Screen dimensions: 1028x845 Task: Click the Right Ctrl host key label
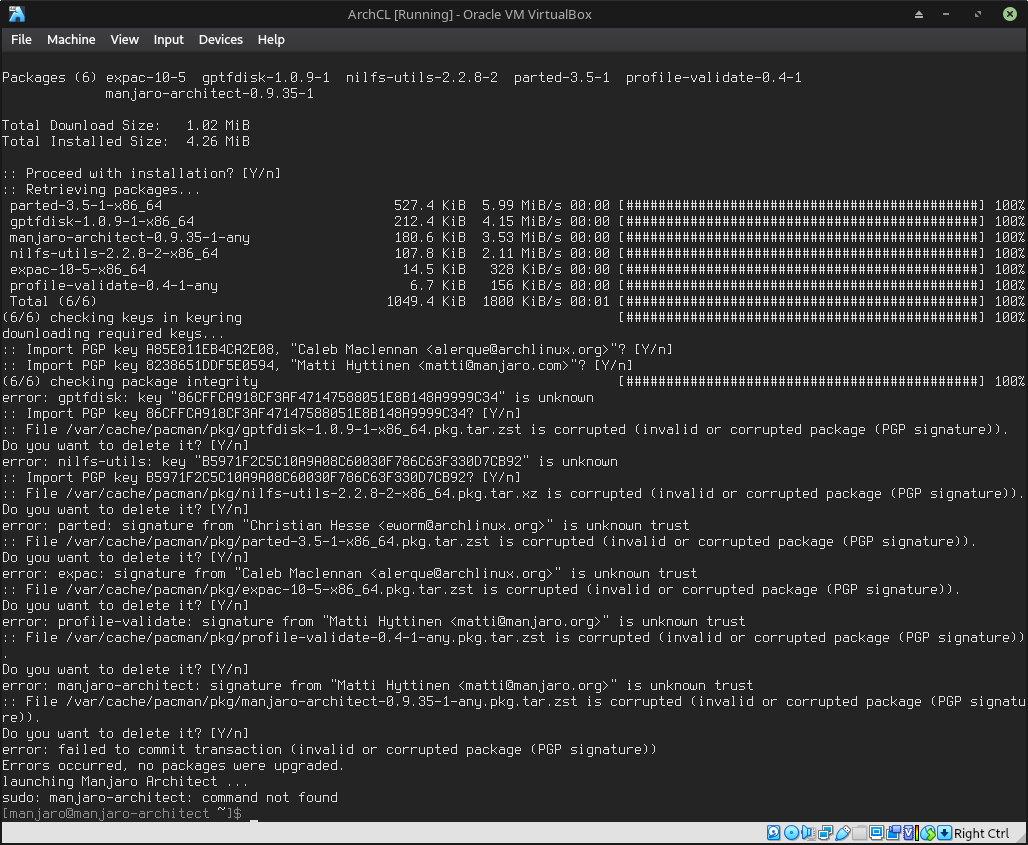[981, 833]
